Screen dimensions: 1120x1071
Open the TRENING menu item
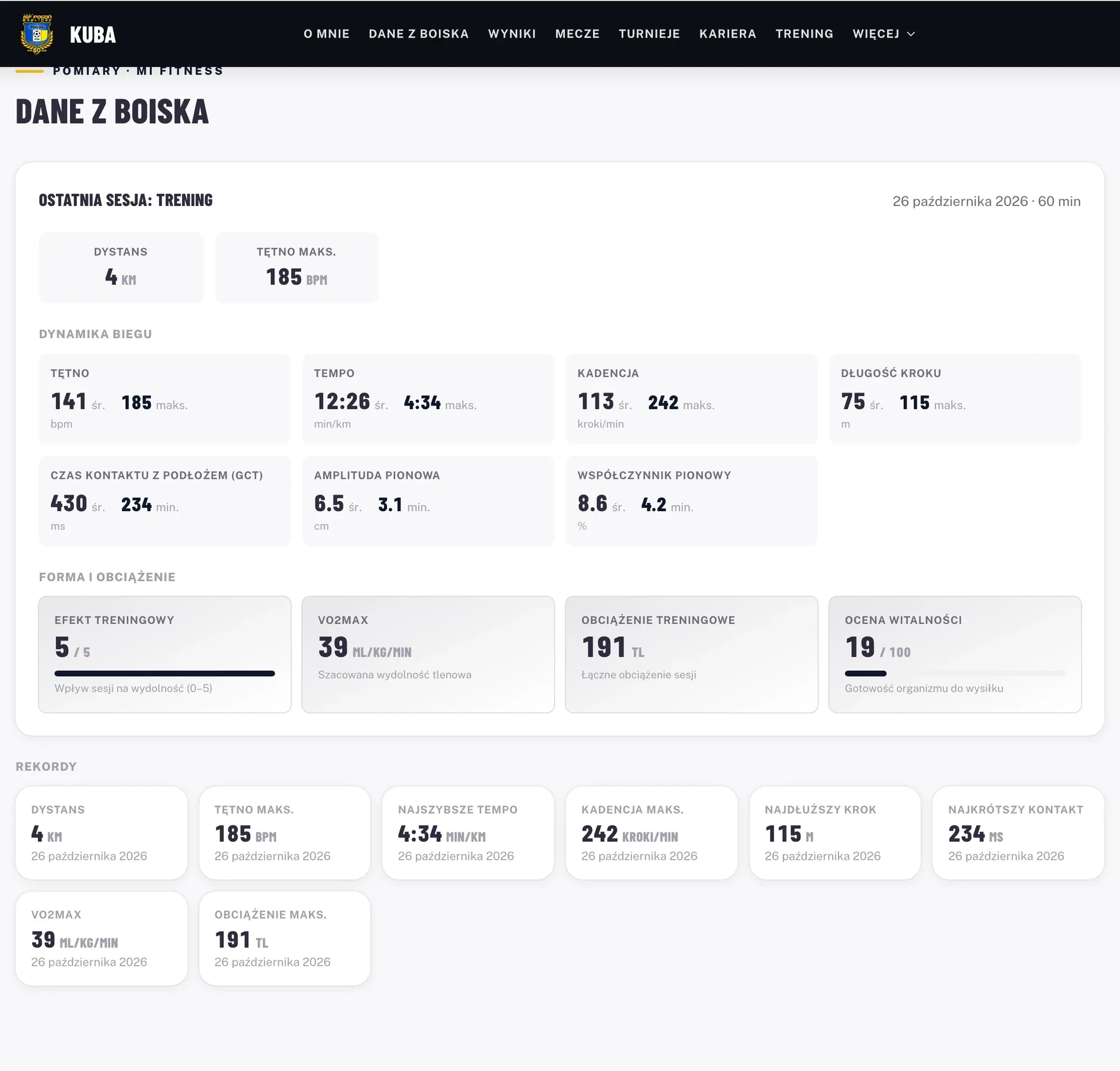tap(804, 34)
